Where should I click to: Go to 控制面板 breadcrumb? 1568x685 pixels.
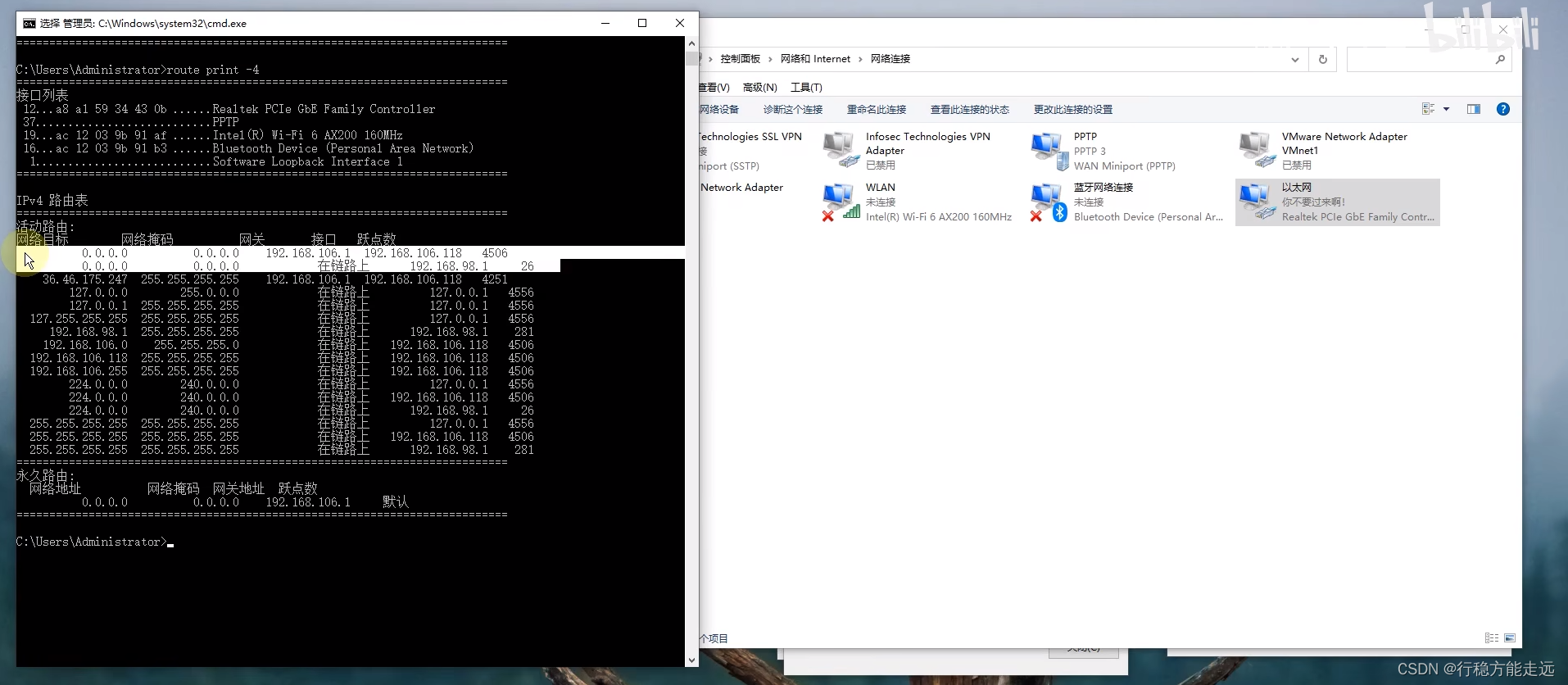tap(740, 59)
